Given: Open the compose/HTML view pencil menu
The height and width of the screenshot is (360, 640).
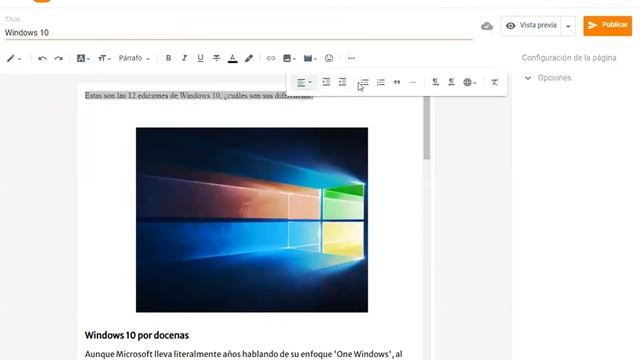Looking at the screenshot, I should click(13, 58).
